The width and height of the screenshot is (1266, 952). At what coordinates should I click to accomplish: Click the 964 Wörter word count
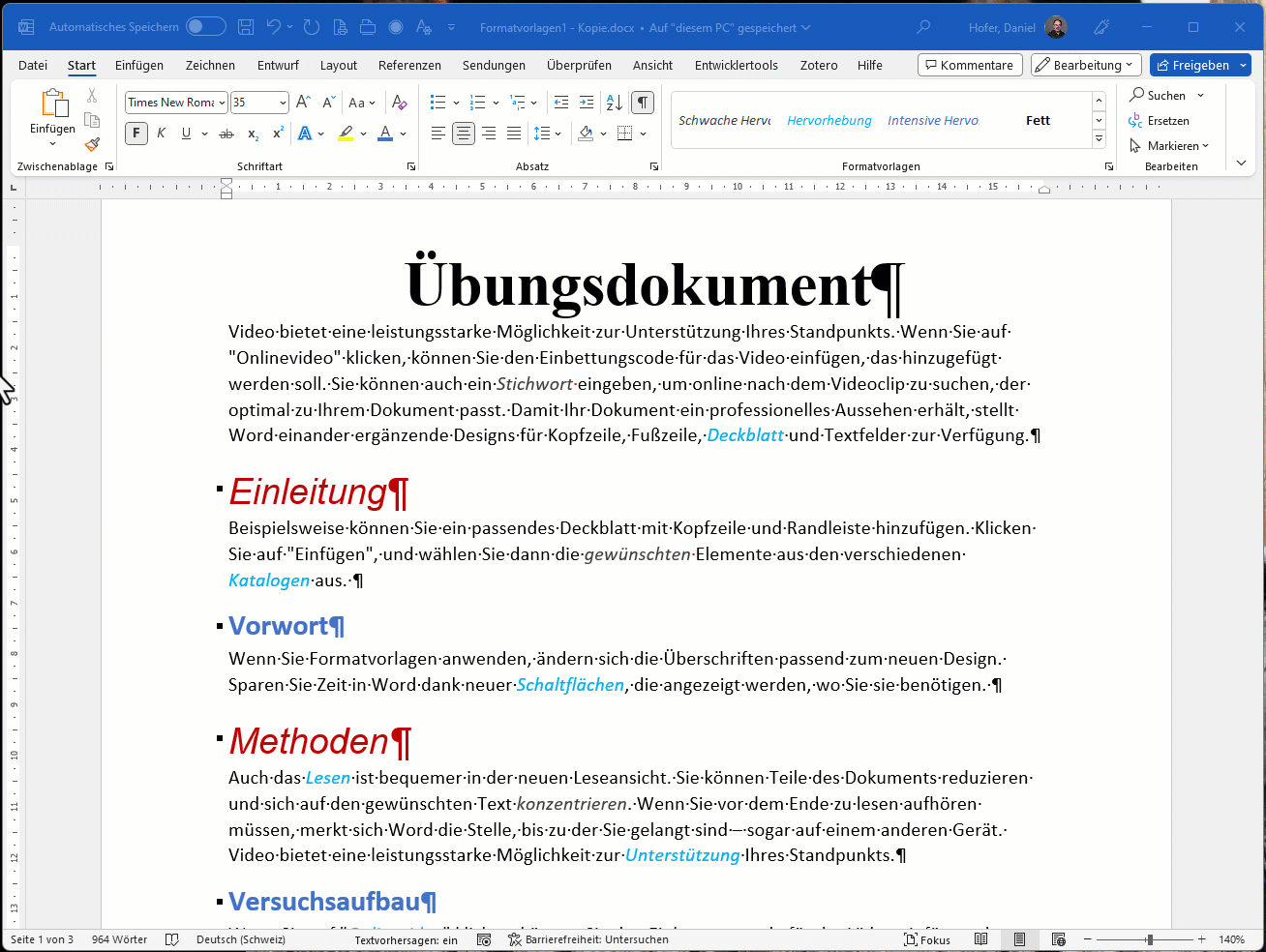click(119, 939)
